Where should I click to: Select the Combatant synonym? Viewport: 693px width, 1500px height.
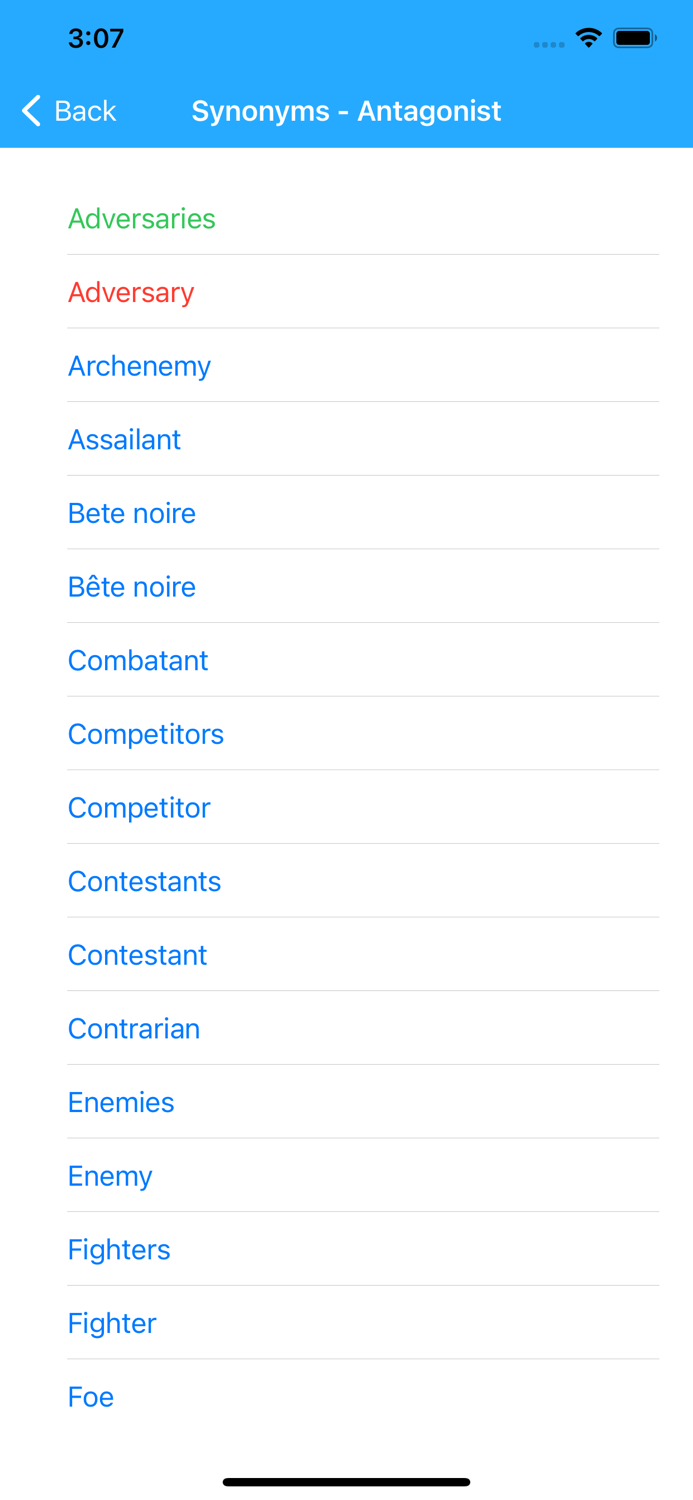138,661
